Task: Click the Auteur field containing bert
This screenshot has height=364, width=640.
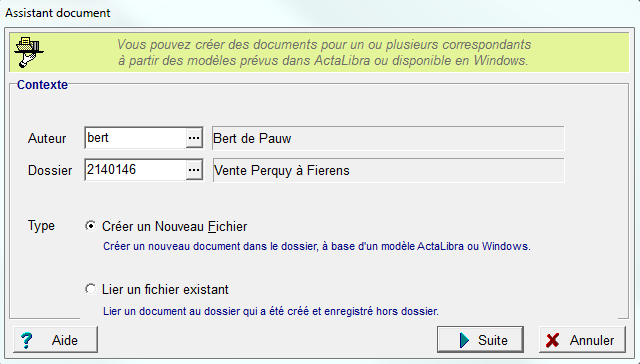Action: coord(136,138)
